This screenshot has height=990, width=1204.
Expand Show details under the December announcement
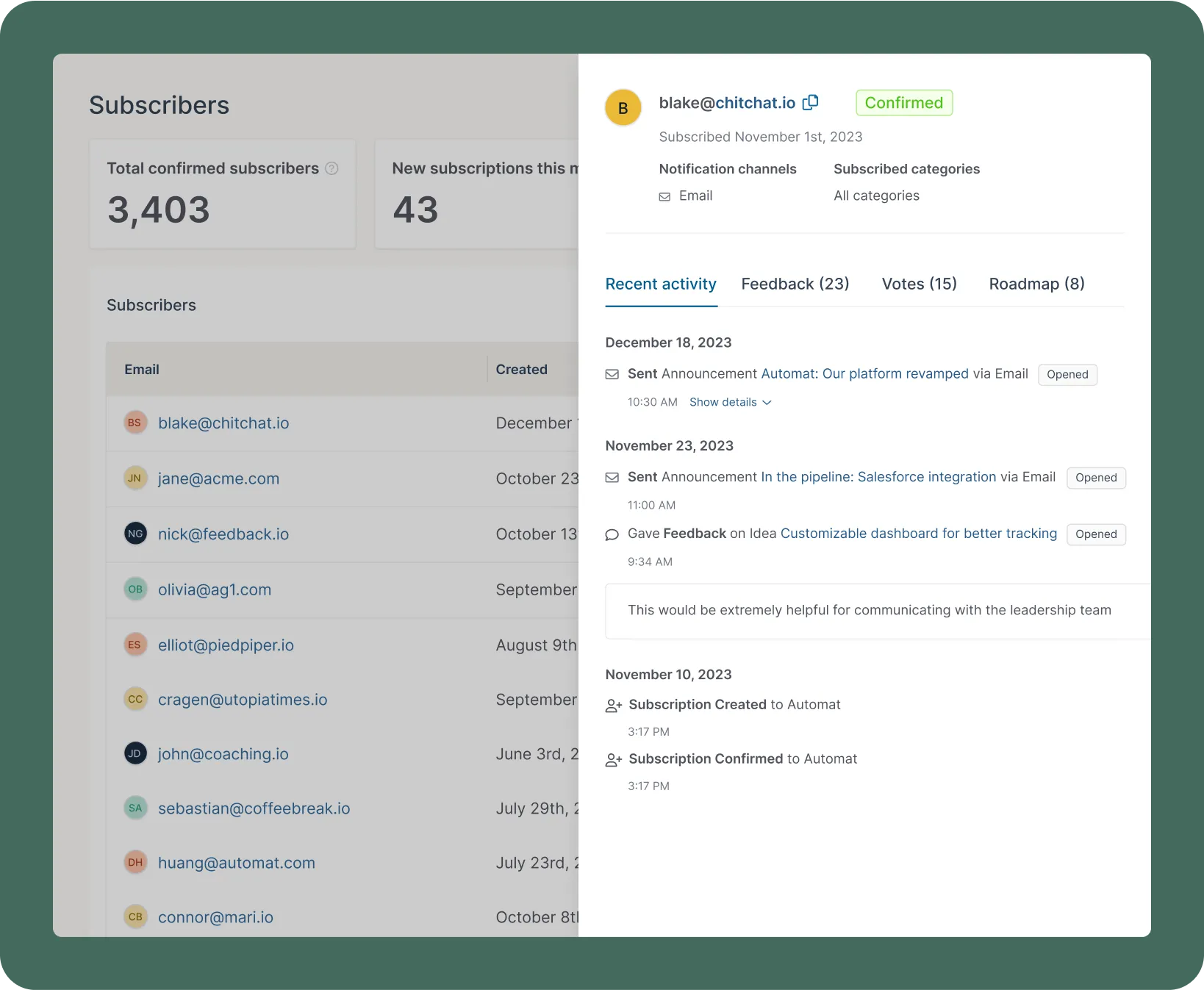point(729,402)
